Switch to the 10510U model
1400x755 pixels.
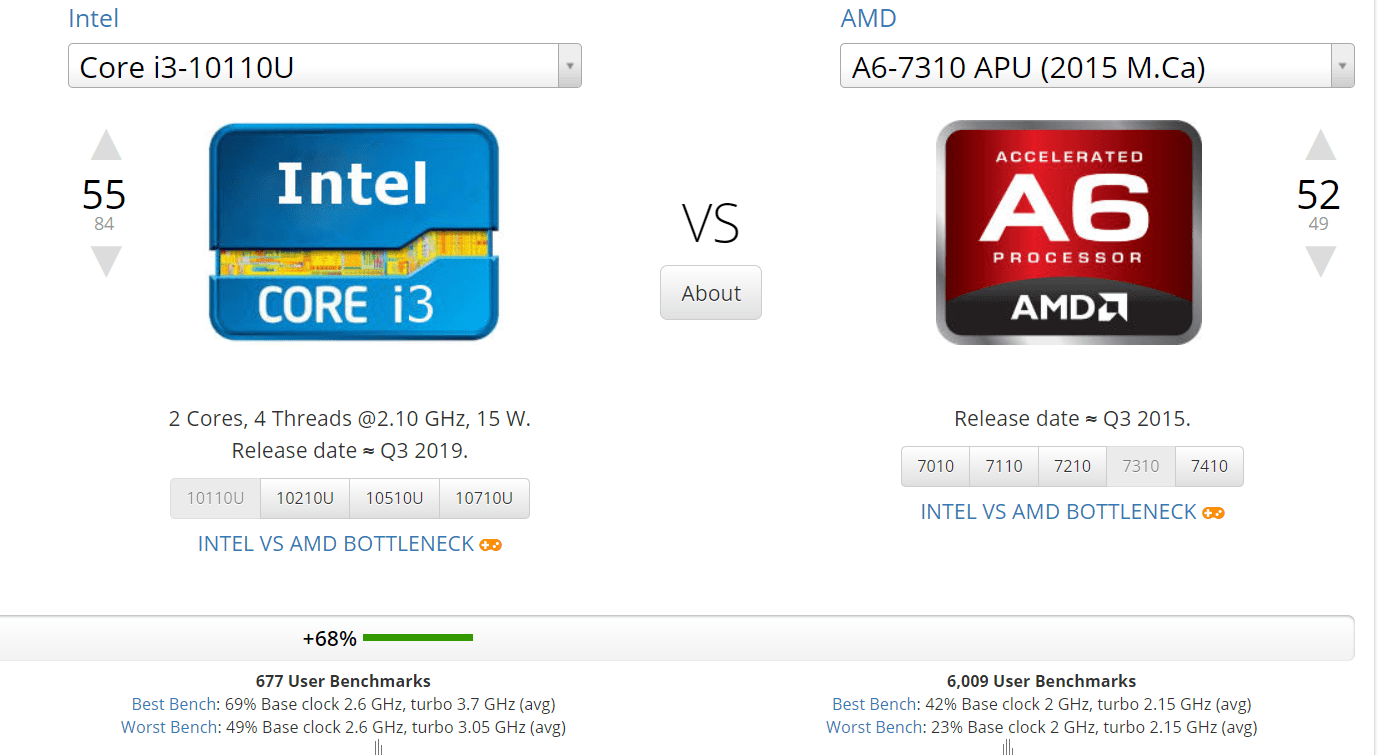tap(394, 498)
